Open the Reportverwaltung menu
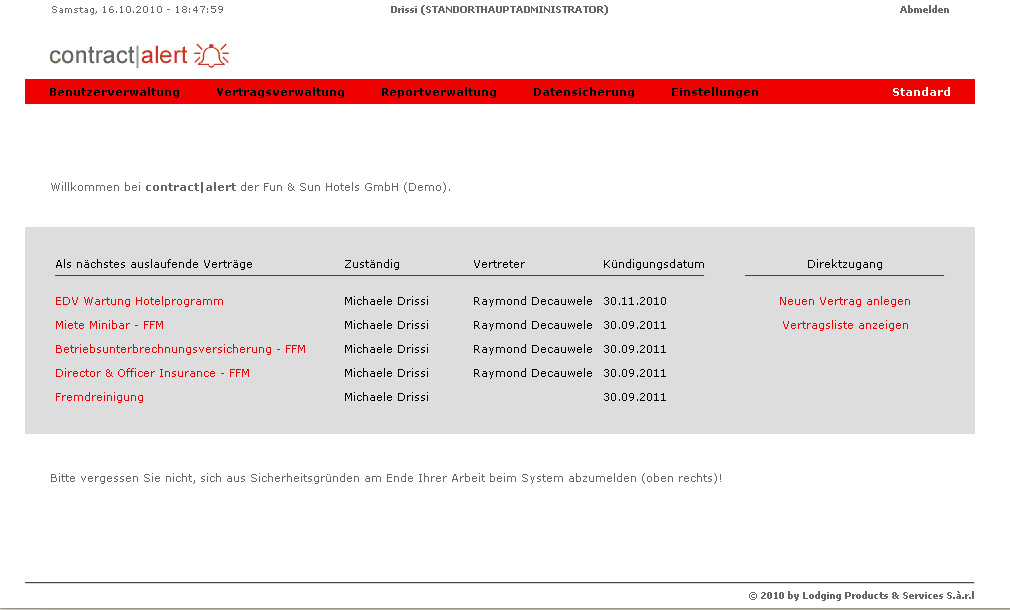 438,92
